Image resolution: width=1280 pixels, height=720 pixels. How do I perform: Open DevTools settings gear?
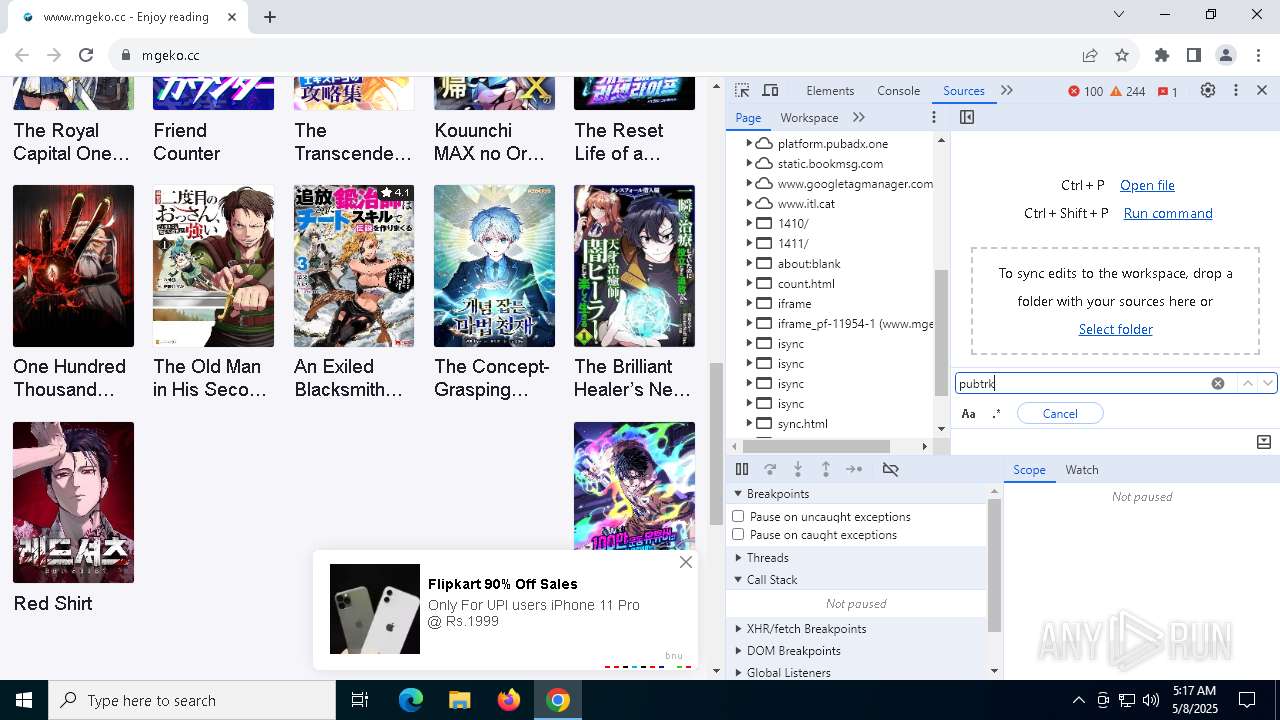1208,90
